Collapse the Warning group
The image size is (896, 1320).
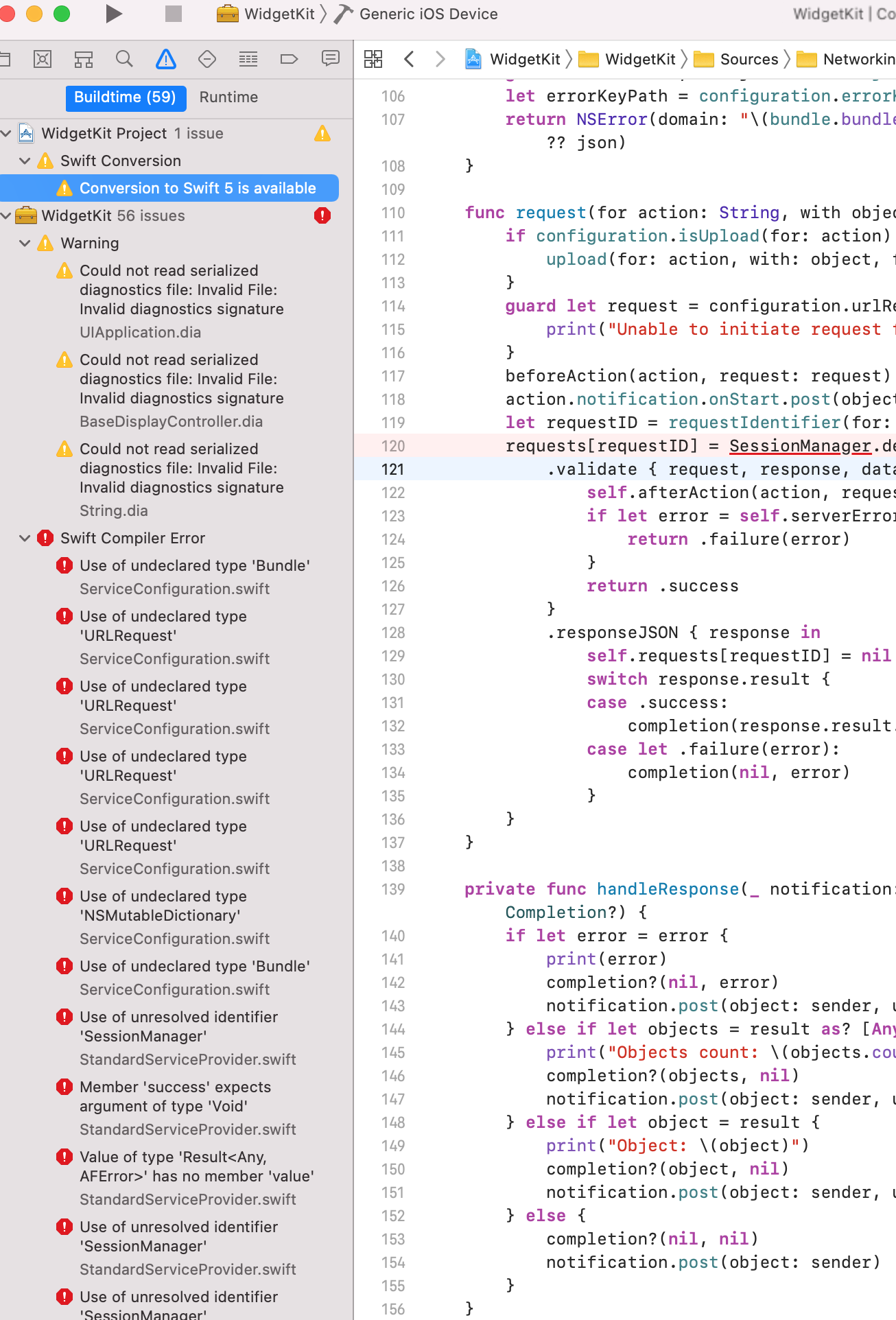(x=25, y=243)
